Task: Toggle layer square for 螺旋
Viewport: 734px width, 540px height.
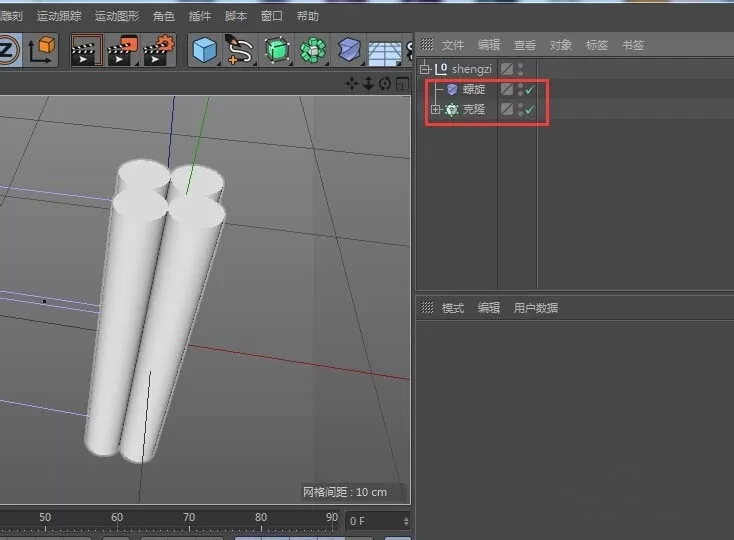Action: pyautogui.click(x=506, y=89)
